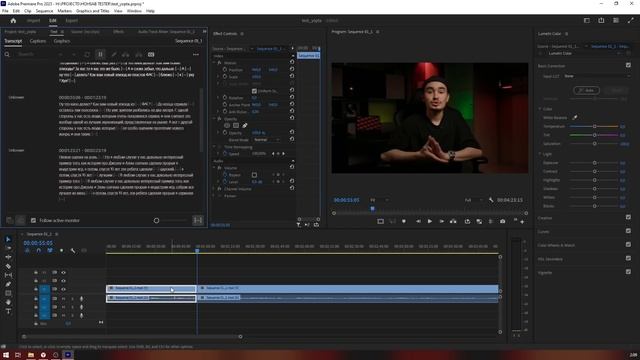Add a marker in the Program monitor
The image size is (640, 360).
404,221
